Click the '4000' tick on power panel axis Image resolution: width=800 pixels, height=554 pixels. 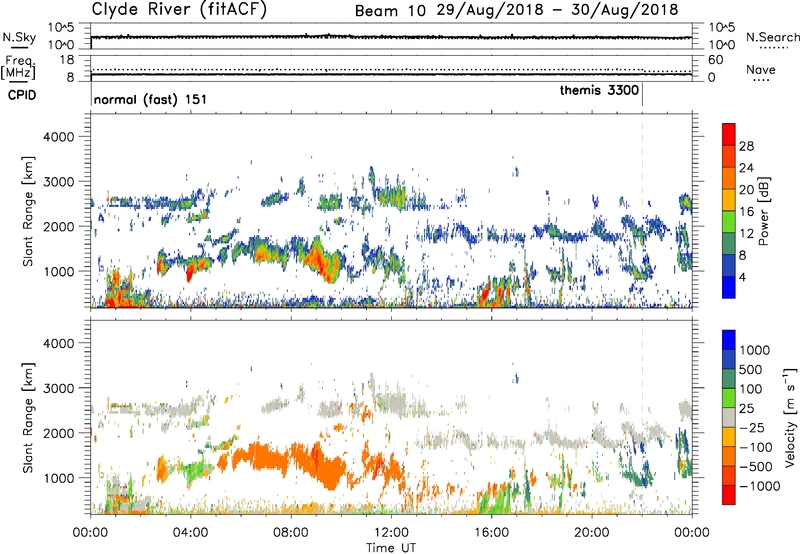pyautogui.click(x=58, y=137)
